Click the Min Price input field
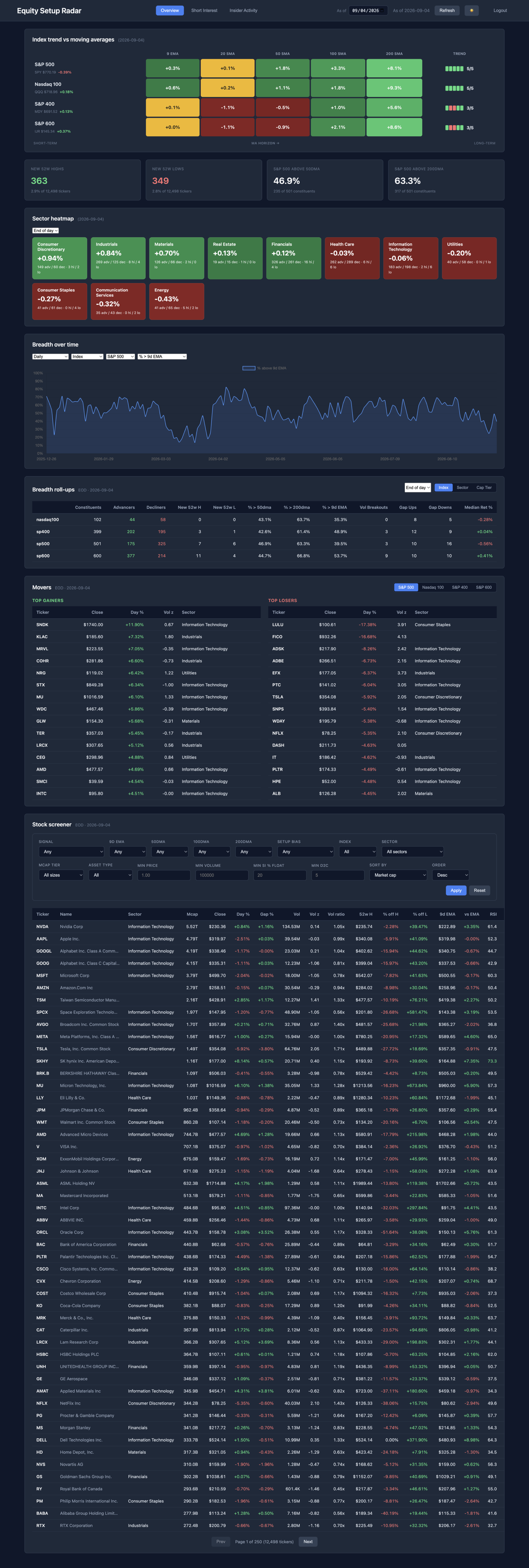 tap(164, 875)
